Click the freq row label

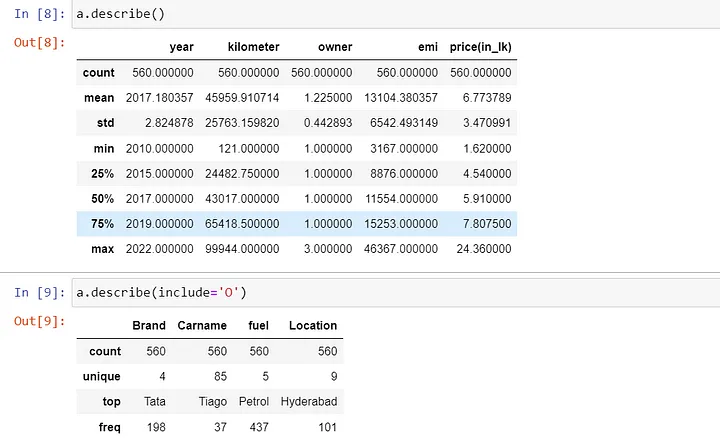tap(109, 428)
